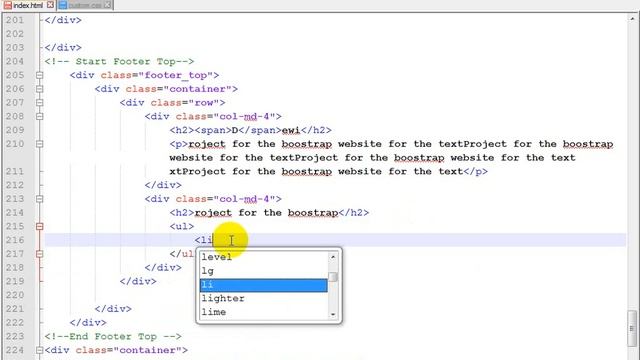The image size is (640, 360).
Task: Choose 'lg' from the autocomplete list
Action: pyautogui.click(x=264, y=271)
